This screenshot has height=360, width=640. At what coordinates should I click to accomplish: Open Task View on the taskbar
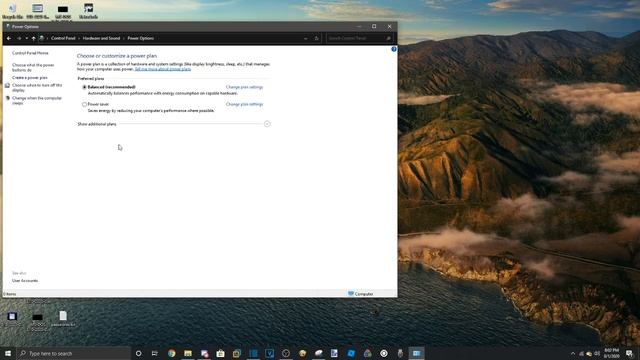tap(155, 353)
